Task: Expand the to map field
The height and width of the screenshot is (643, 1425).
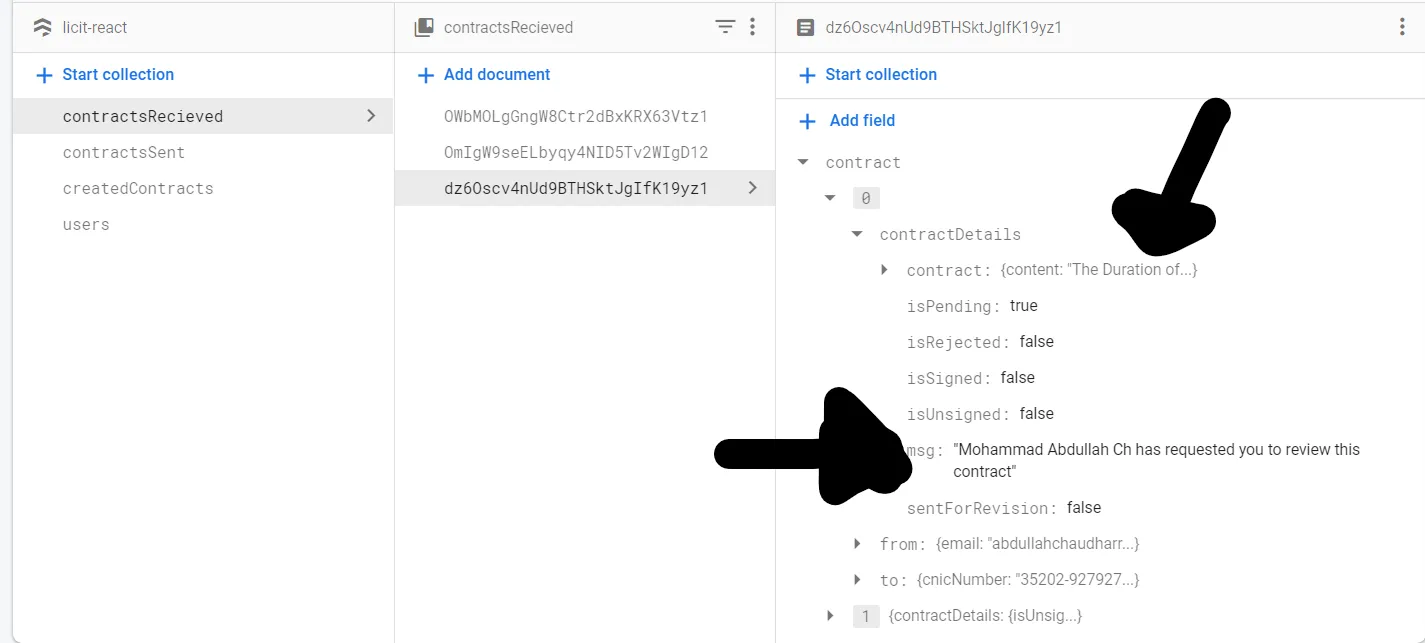Action: [857, 580]
